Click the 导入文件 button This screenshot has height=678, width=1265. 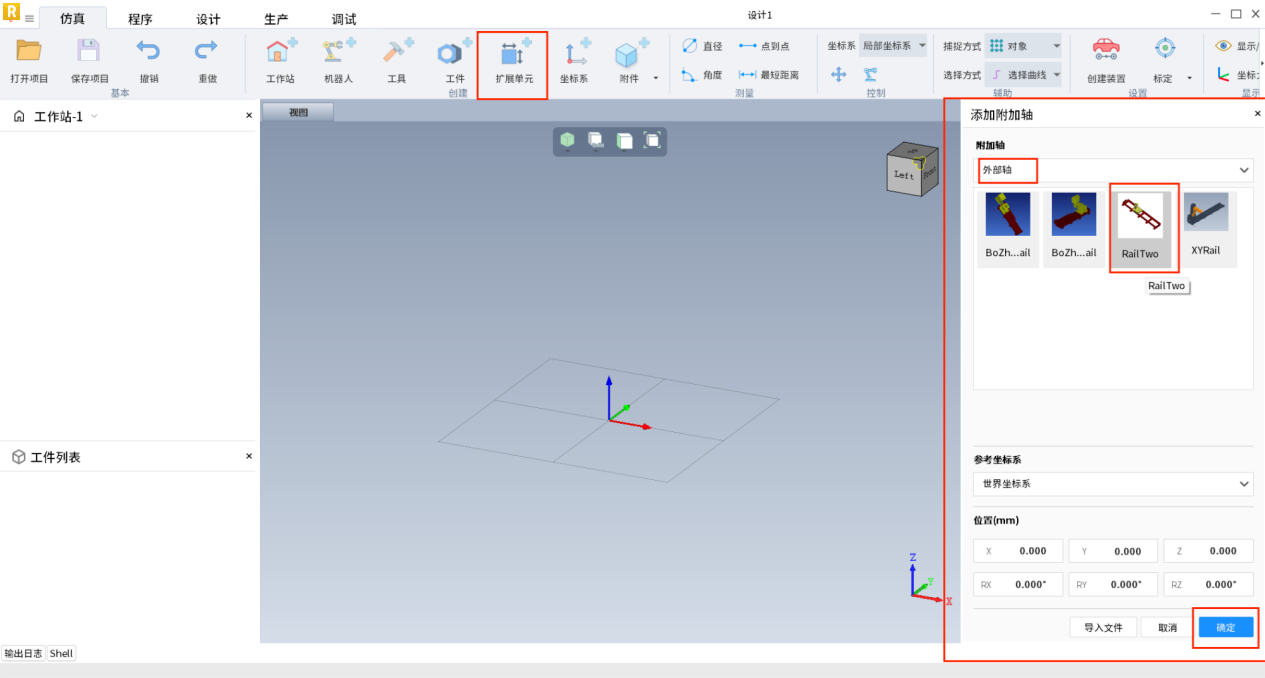1103,628
